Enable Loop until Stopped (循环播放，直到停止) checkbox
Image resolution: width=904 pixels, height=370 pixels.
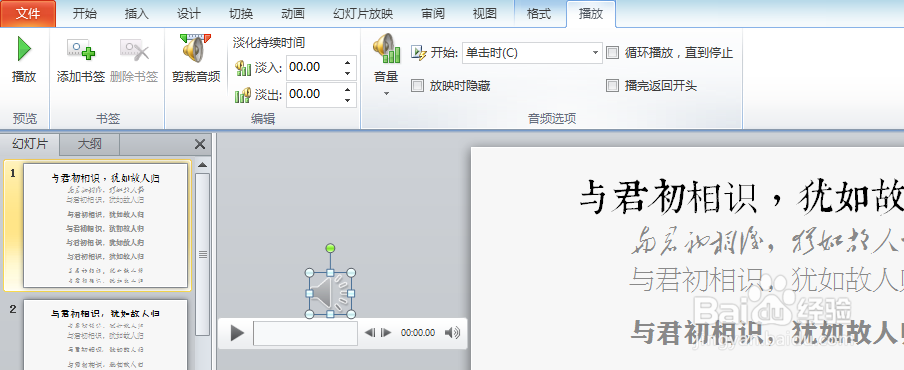[x=612, y=53]
